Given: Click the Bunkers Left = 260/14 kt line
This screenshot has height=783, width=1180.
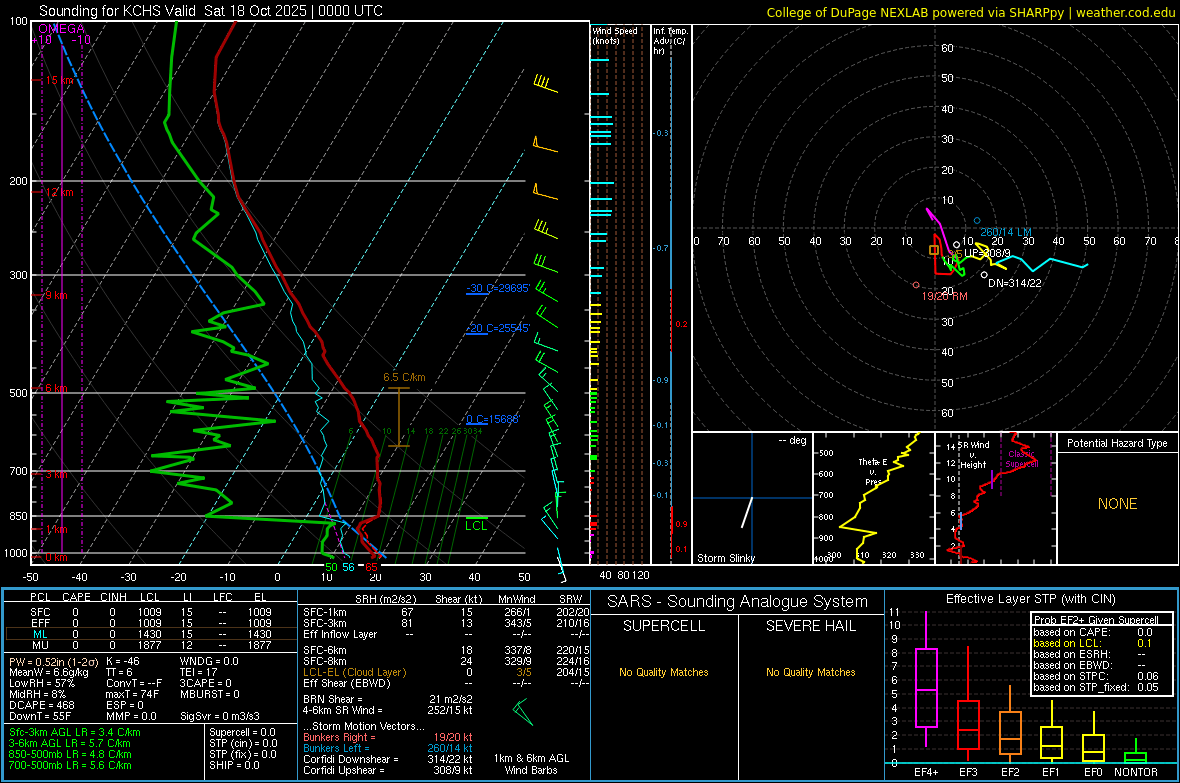Looking at the screenshot, I should click(x=388, y=748).
